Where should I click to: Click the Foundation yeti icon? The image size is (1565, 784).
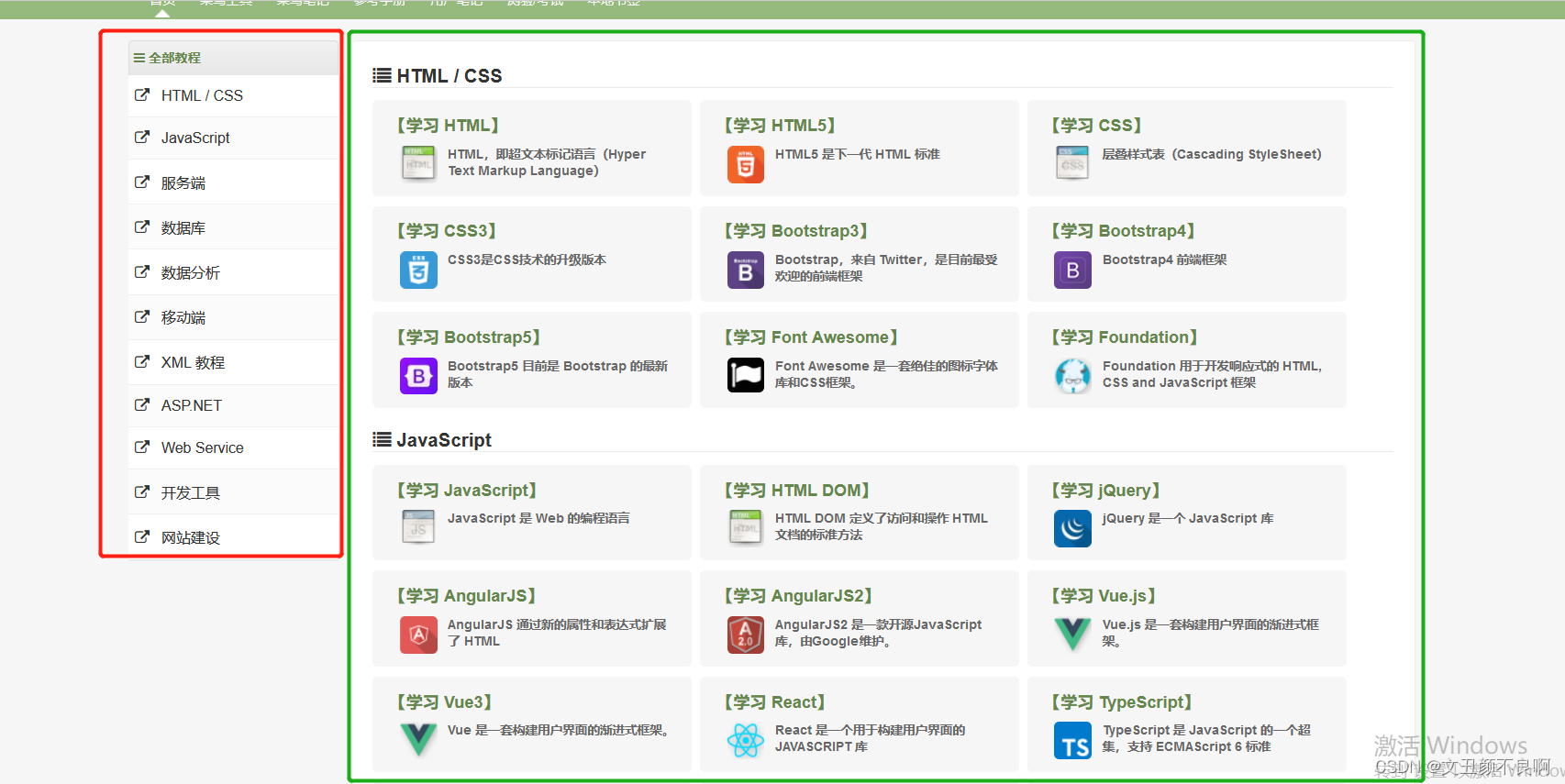click(1072, 376)
